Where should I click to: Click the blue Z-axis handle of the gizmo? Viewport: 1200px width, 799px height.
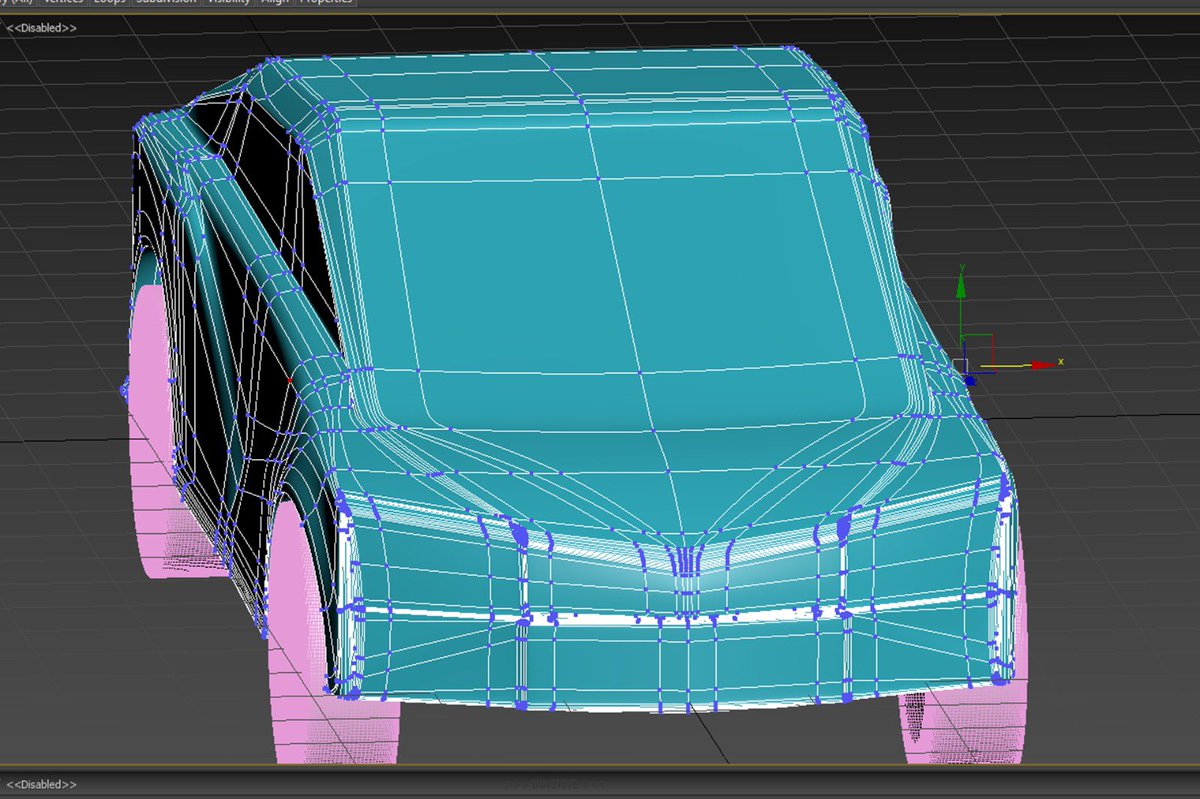pos(969,380)
